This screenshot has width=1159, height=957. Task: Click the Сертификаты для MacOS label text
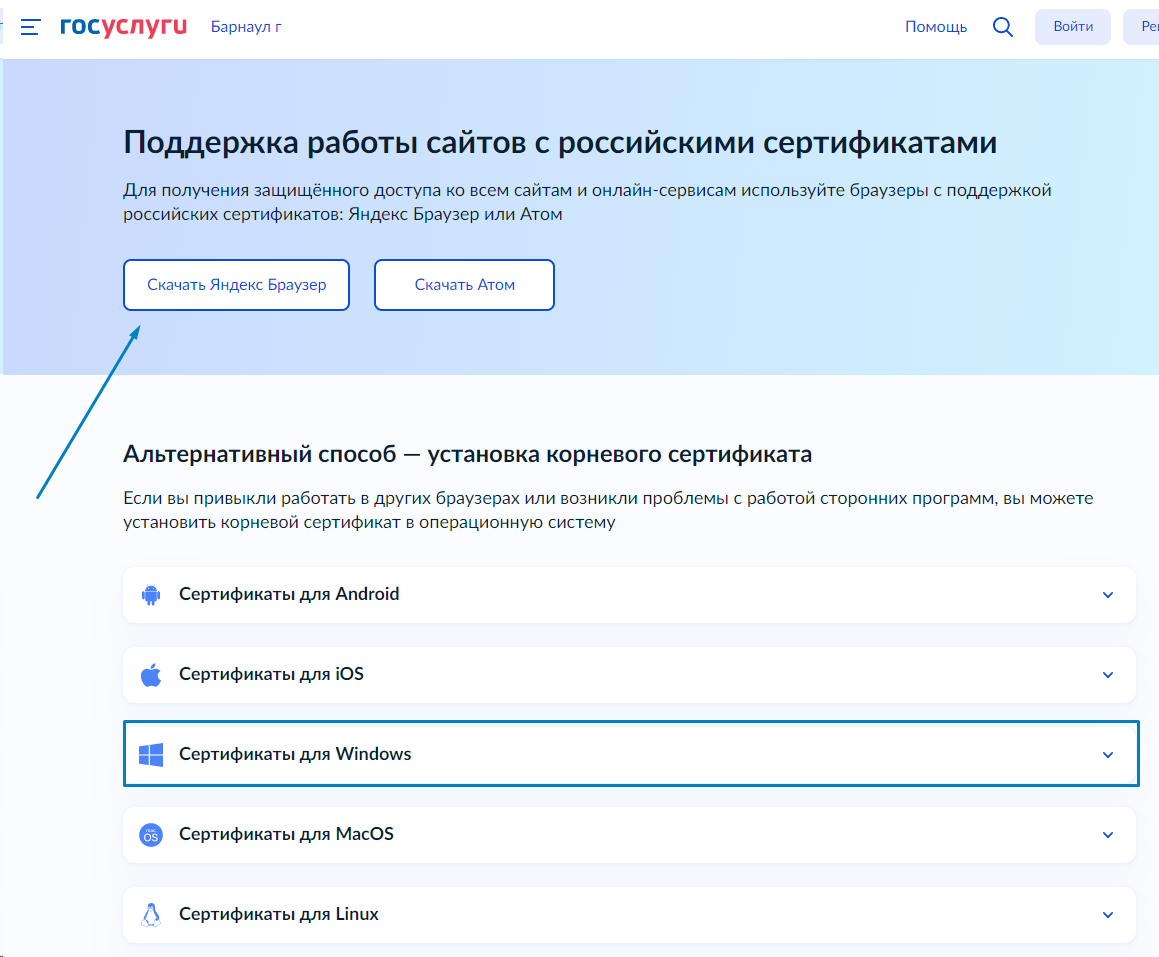[286, 834]
